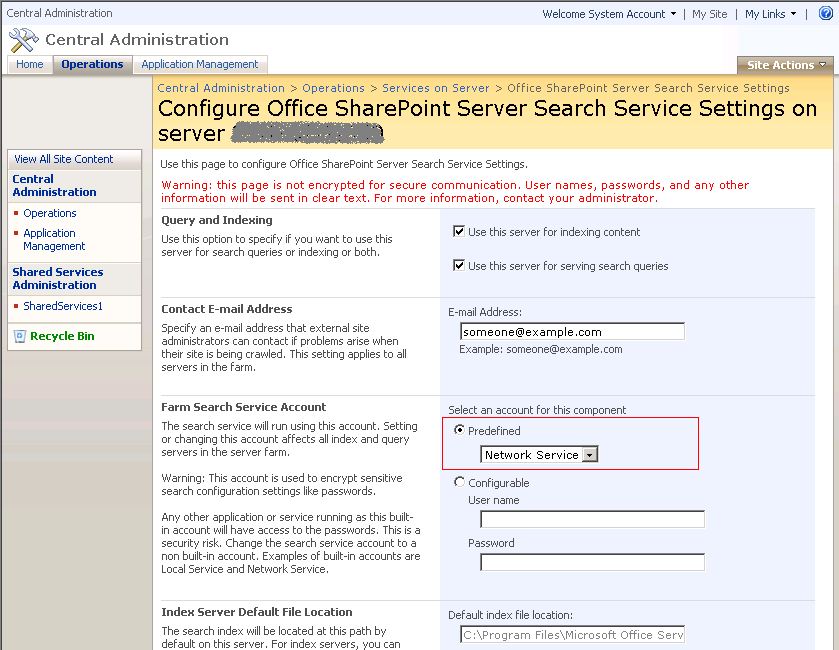Open View All Site Content

64,159
